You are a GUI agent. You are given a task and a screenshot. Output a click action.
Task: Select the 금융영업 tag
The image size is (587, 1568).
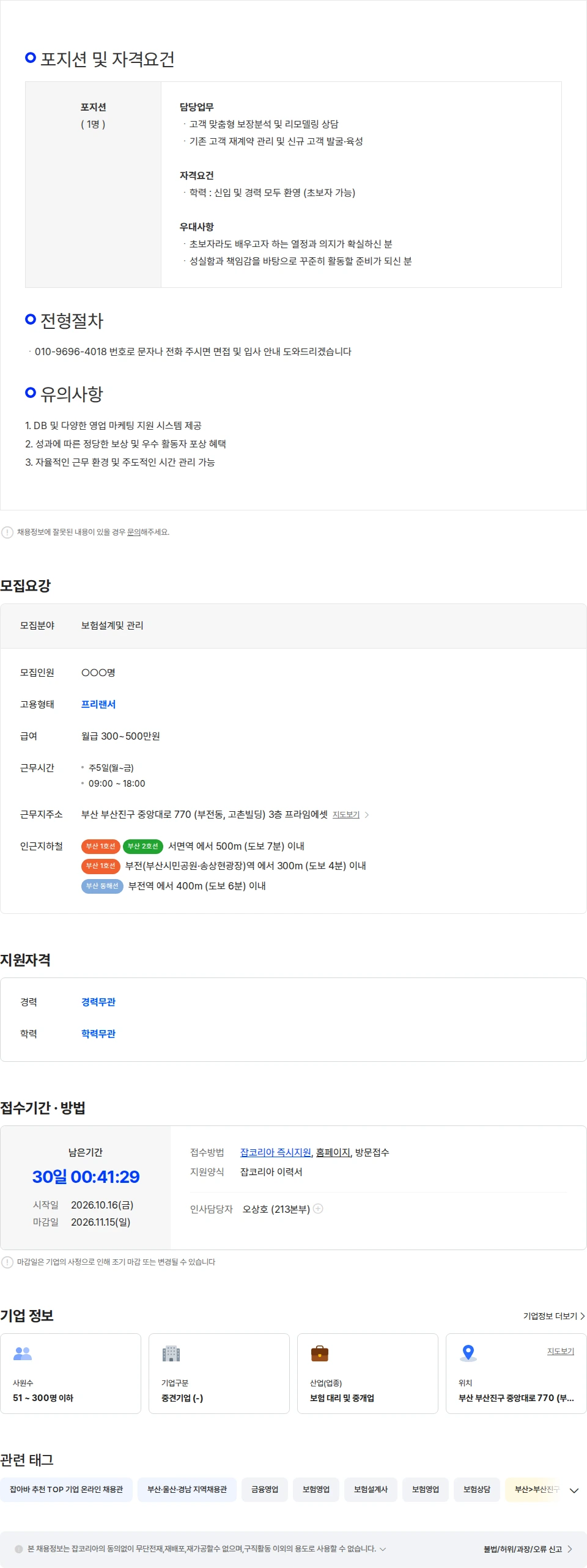(x=265, y=1490)
